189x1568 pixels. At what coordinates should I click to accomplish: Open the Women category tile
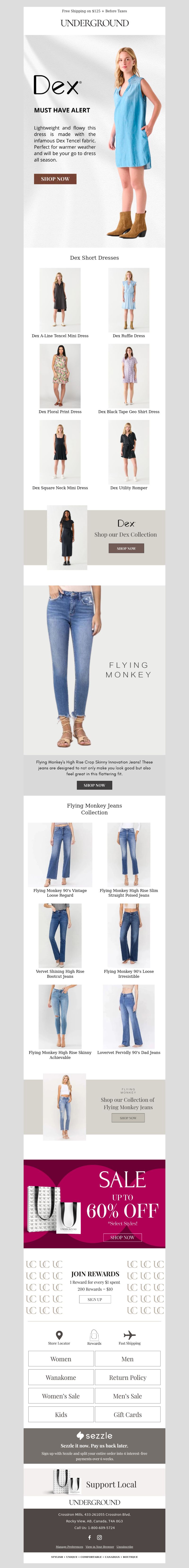61,1358
